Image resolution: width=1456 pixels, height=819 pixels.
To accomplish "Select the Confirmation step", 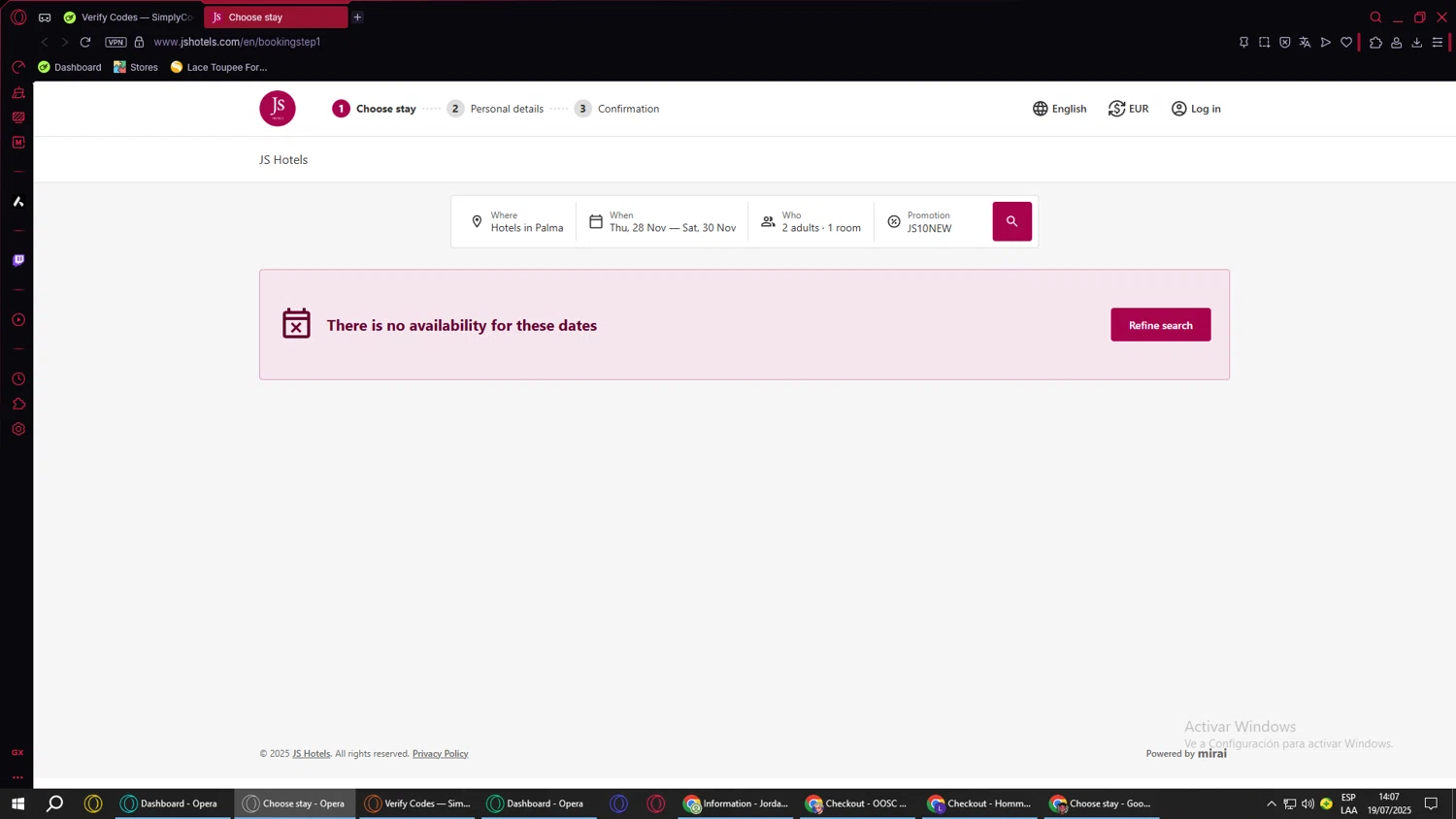I will pos(616,109).
